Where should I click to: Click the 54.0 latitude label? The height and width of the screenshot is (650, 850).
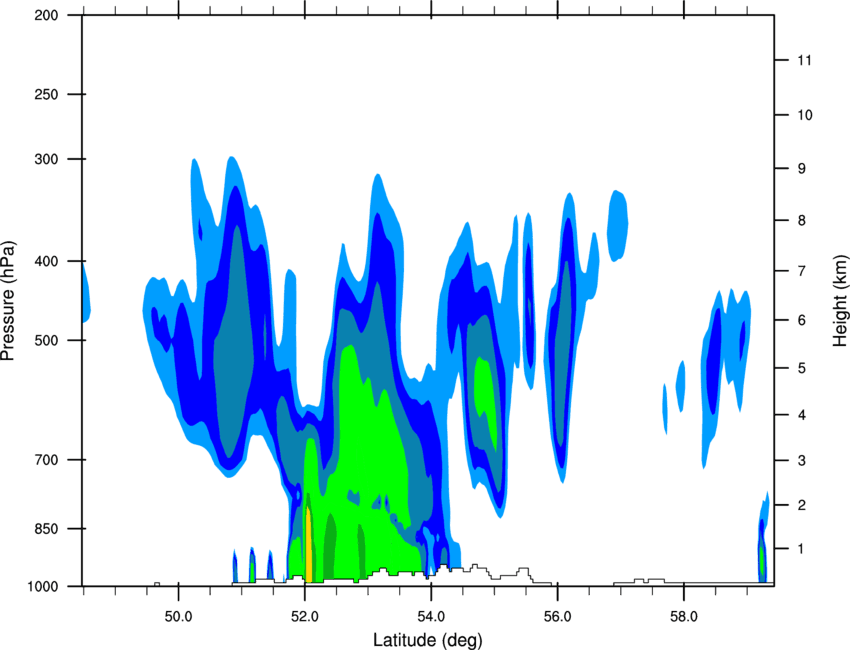pyautogui.click(x=431, y=617)
